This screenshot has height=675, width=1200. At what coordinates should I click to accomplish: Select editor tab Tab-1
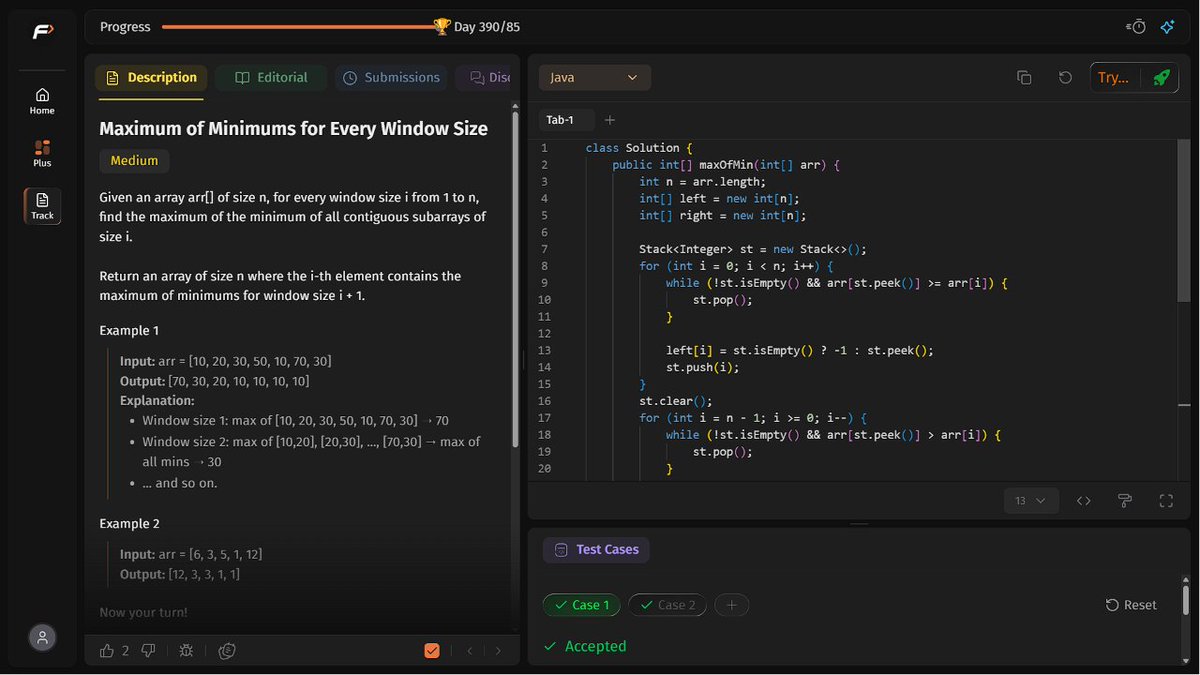point(566,120)
